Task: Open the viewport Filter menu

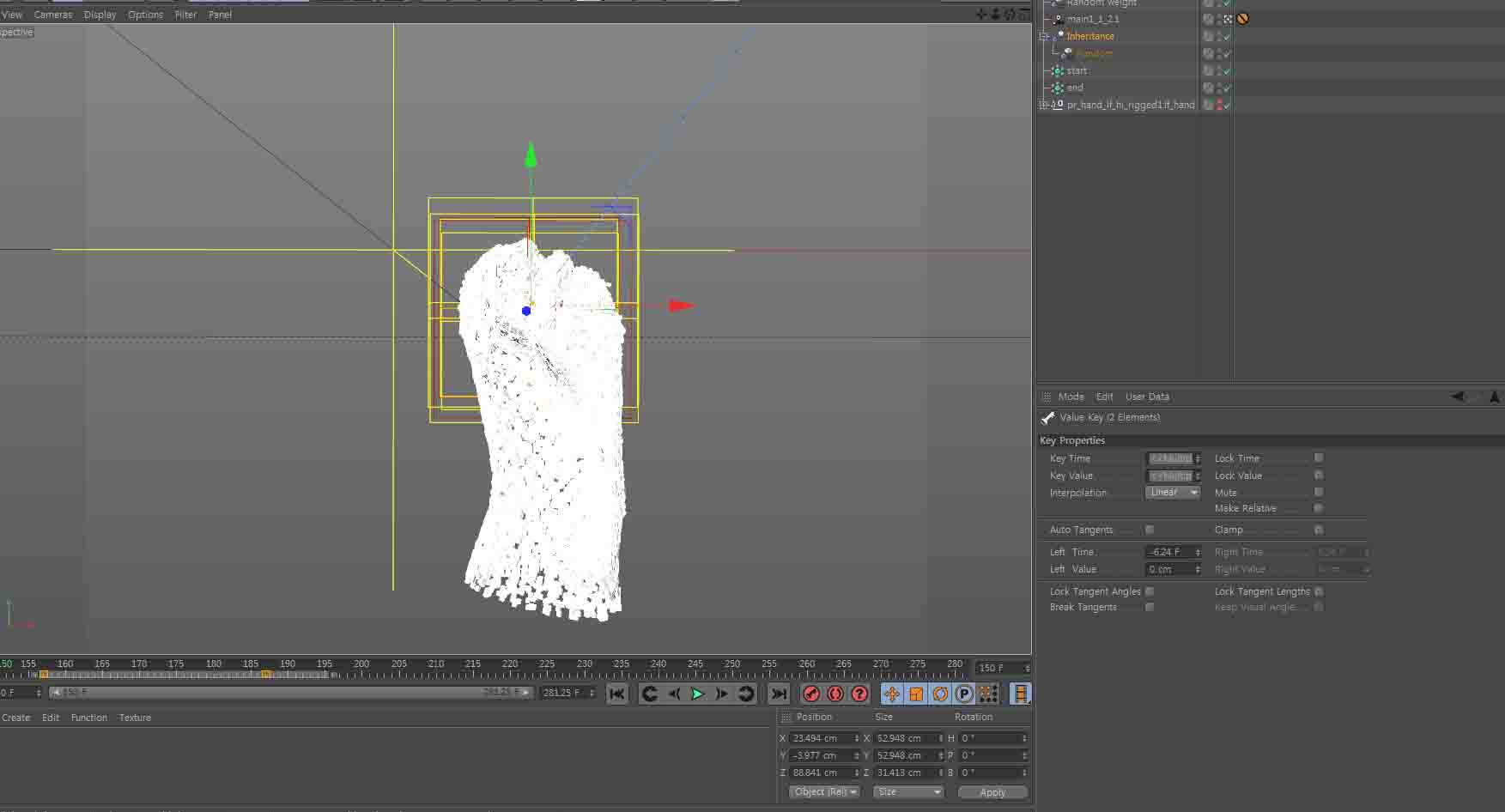Action: pyautogui.click(x=185, y=15)
